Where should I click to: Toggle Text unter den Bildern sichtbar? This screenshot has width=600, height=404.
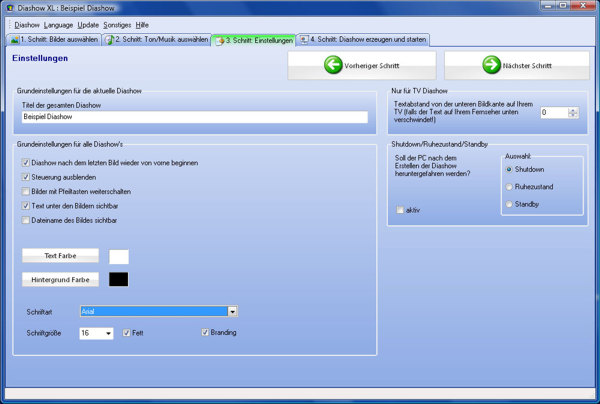pos(26,206)
